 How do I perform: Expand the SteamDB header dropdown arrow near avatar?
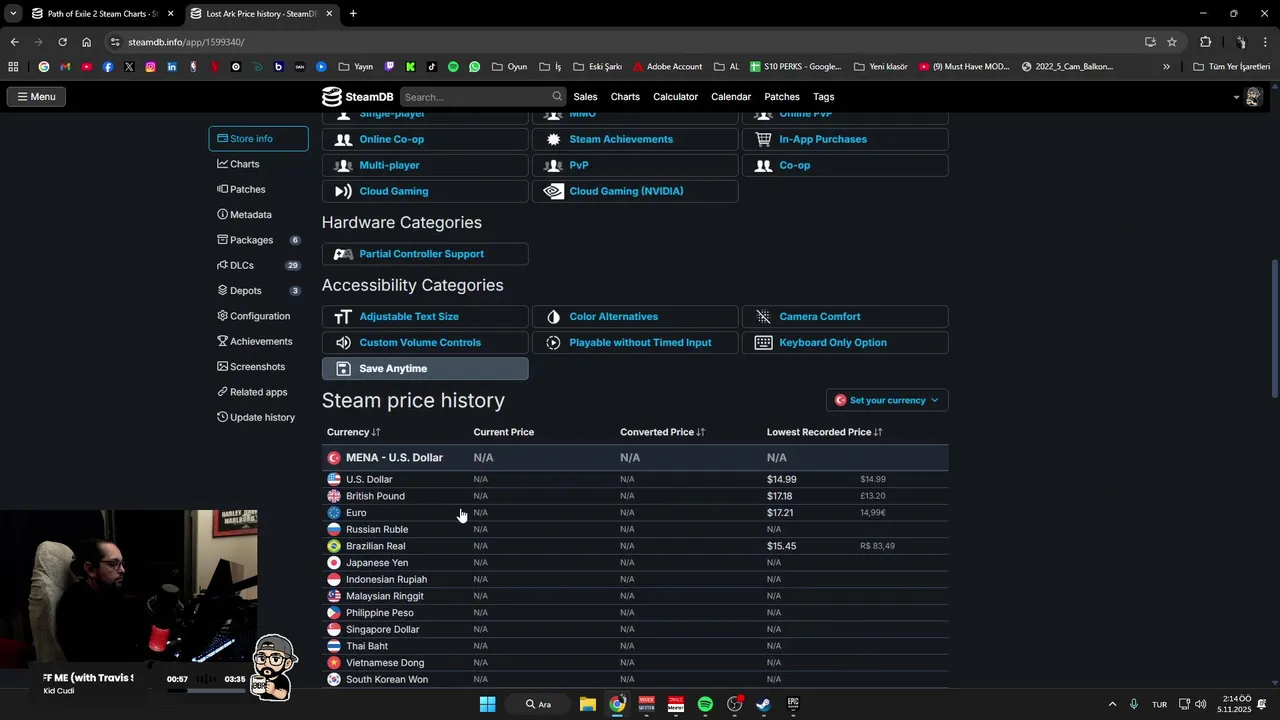click(x=1236, y=97)
